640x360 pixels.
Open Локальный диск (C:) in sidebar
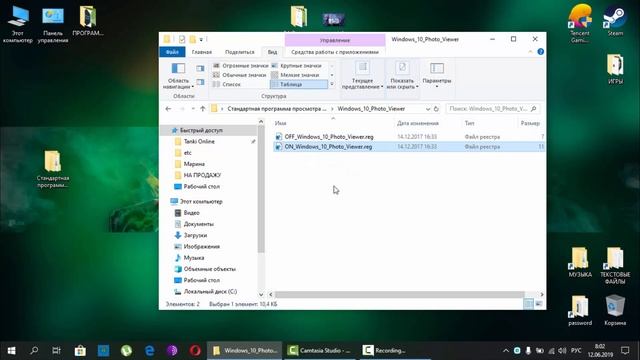point(210,291)
